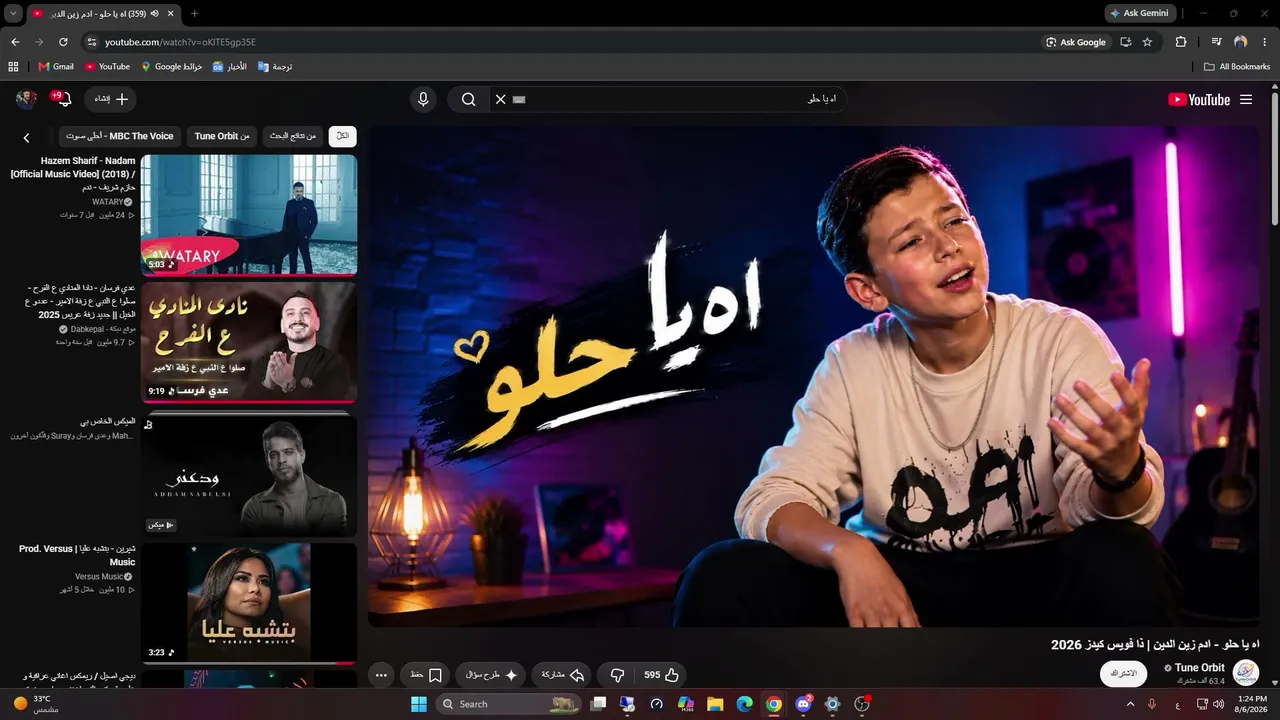The image size is (1280, 720).
Task: Open Chrome three-dot menu
Action: (1265, 42)
